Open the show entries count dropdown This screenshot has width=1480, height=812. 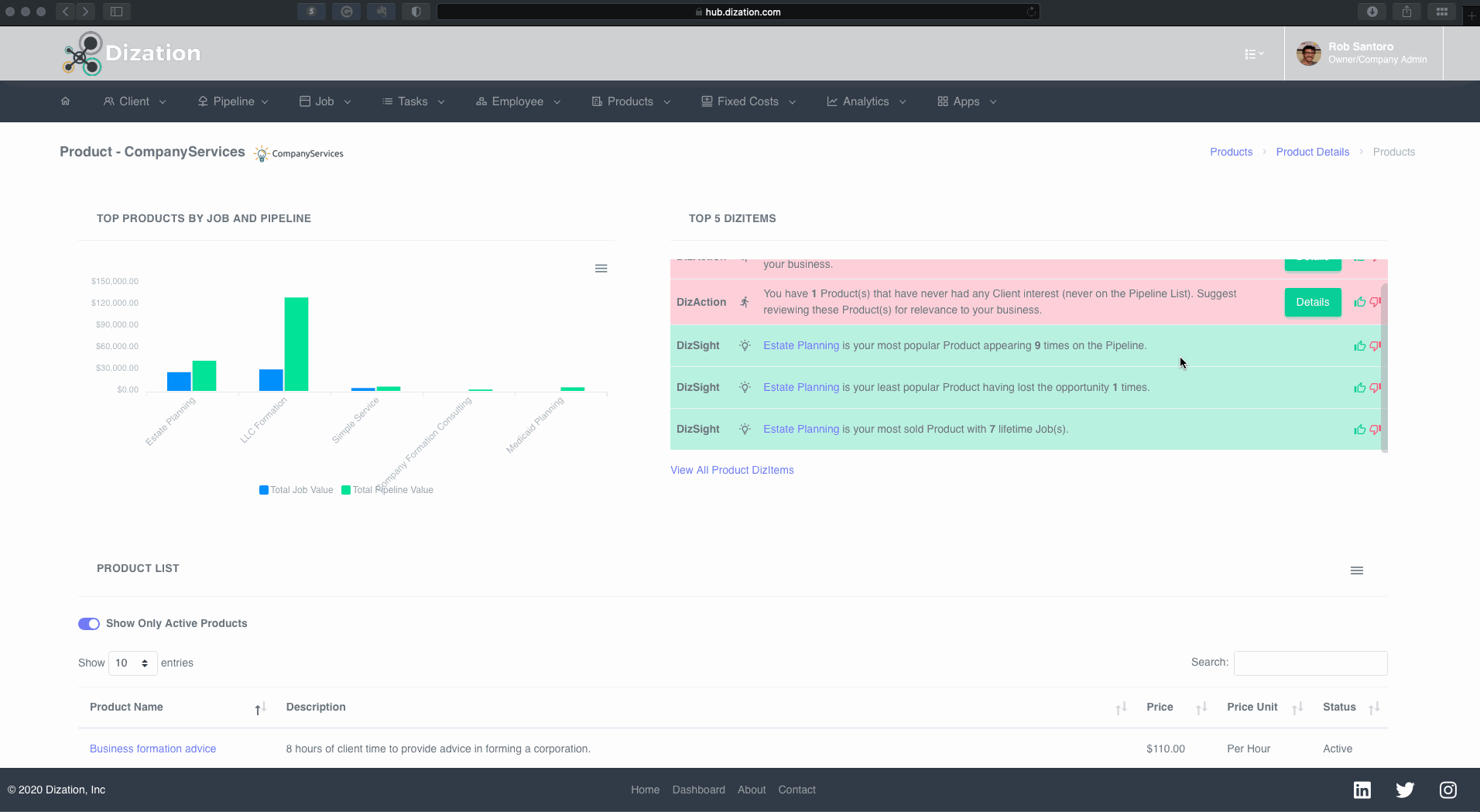pos(132,663)
